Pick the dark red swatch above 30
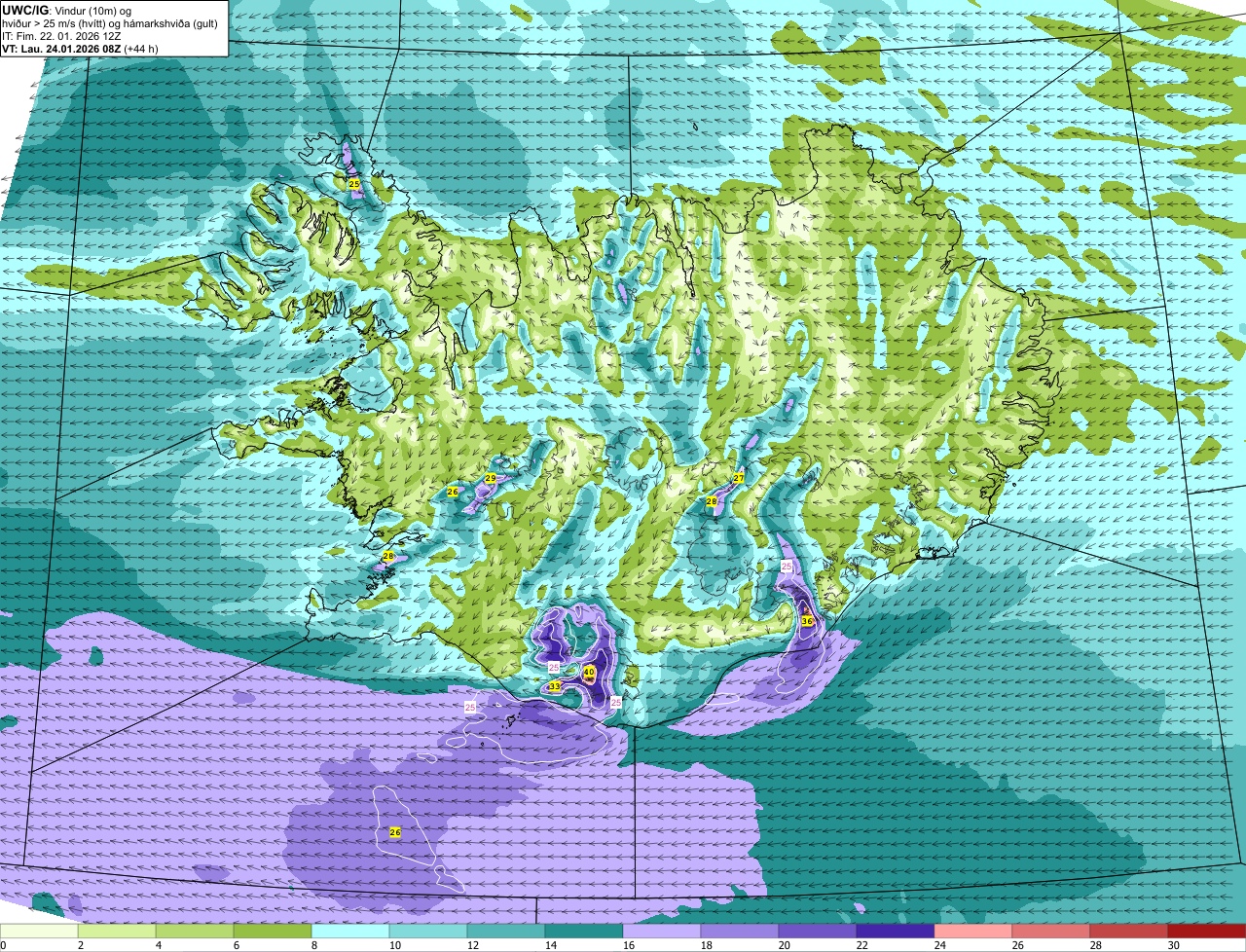The image size is (1246, 952). (x=1207, y=931)
